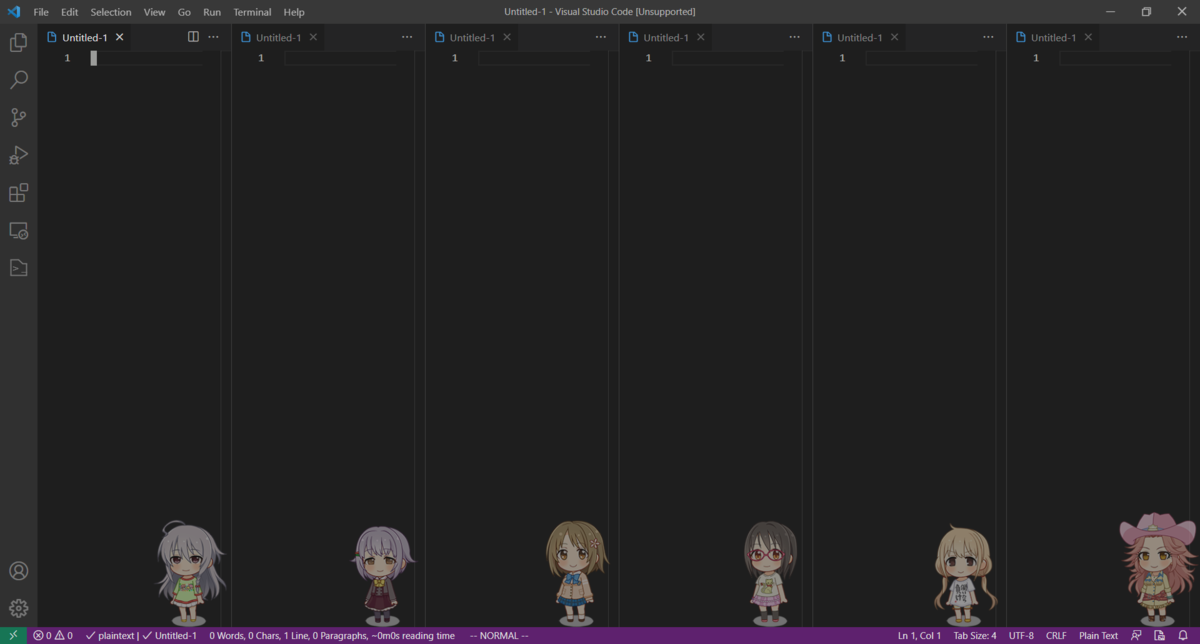Restore down the VS Code window
1200x644 pixels.
[x=1146, y=12]
